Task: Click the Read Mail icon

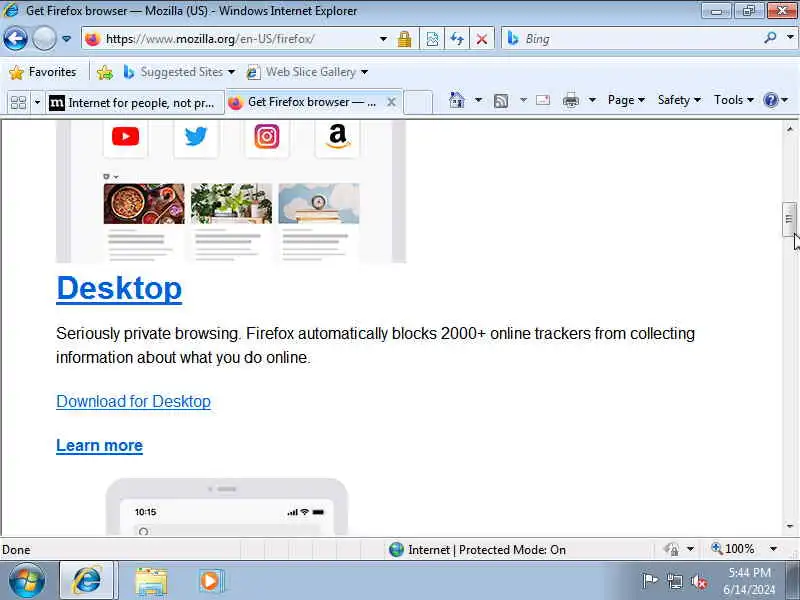Action: [543, 100]
